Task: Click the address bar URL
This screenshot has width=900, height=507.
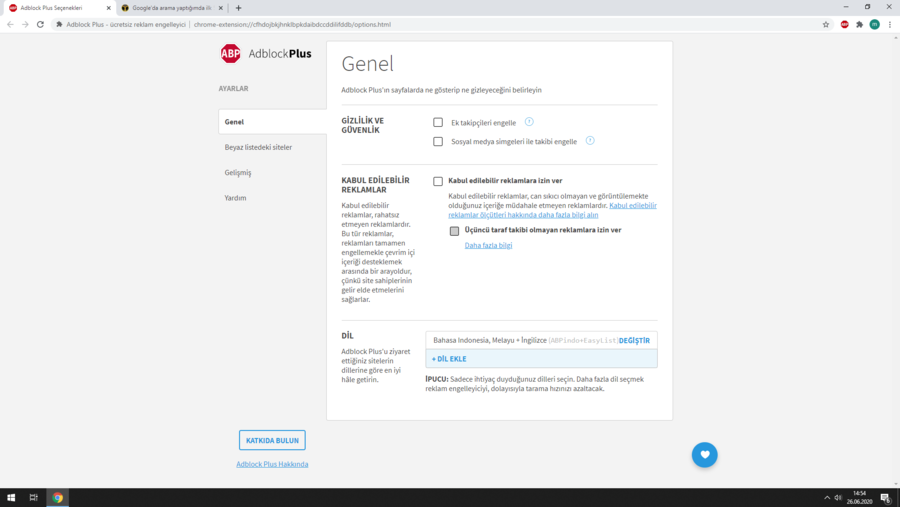Action: (x=292, y=25)
